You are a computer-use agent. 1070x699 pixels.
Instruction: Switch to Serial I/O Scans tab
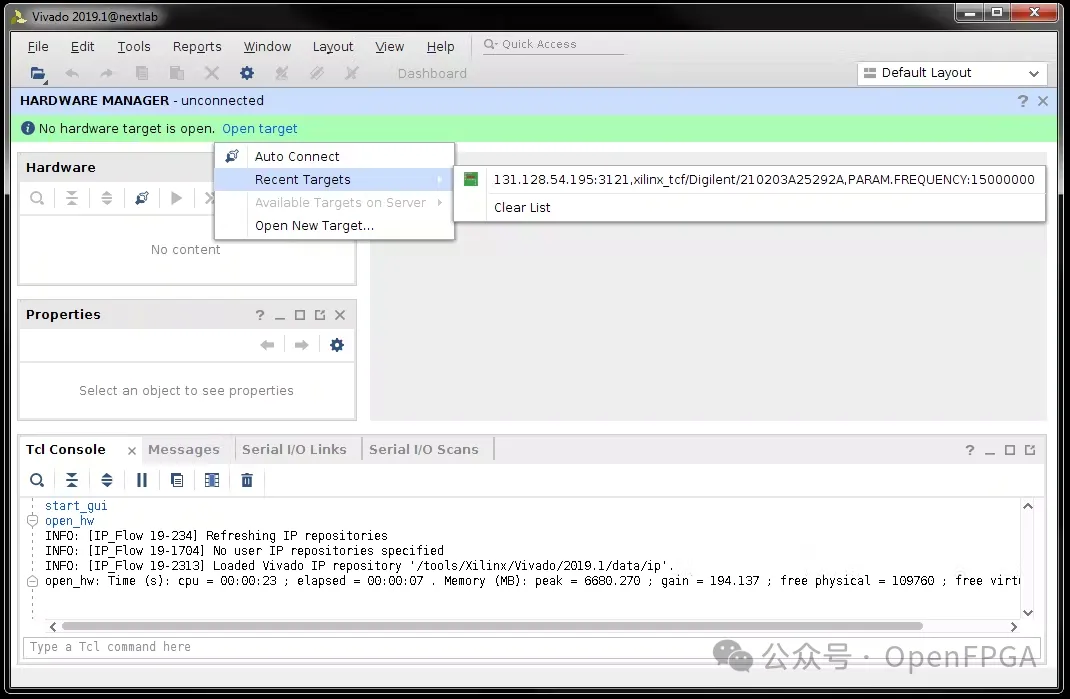tap(424, 449)
